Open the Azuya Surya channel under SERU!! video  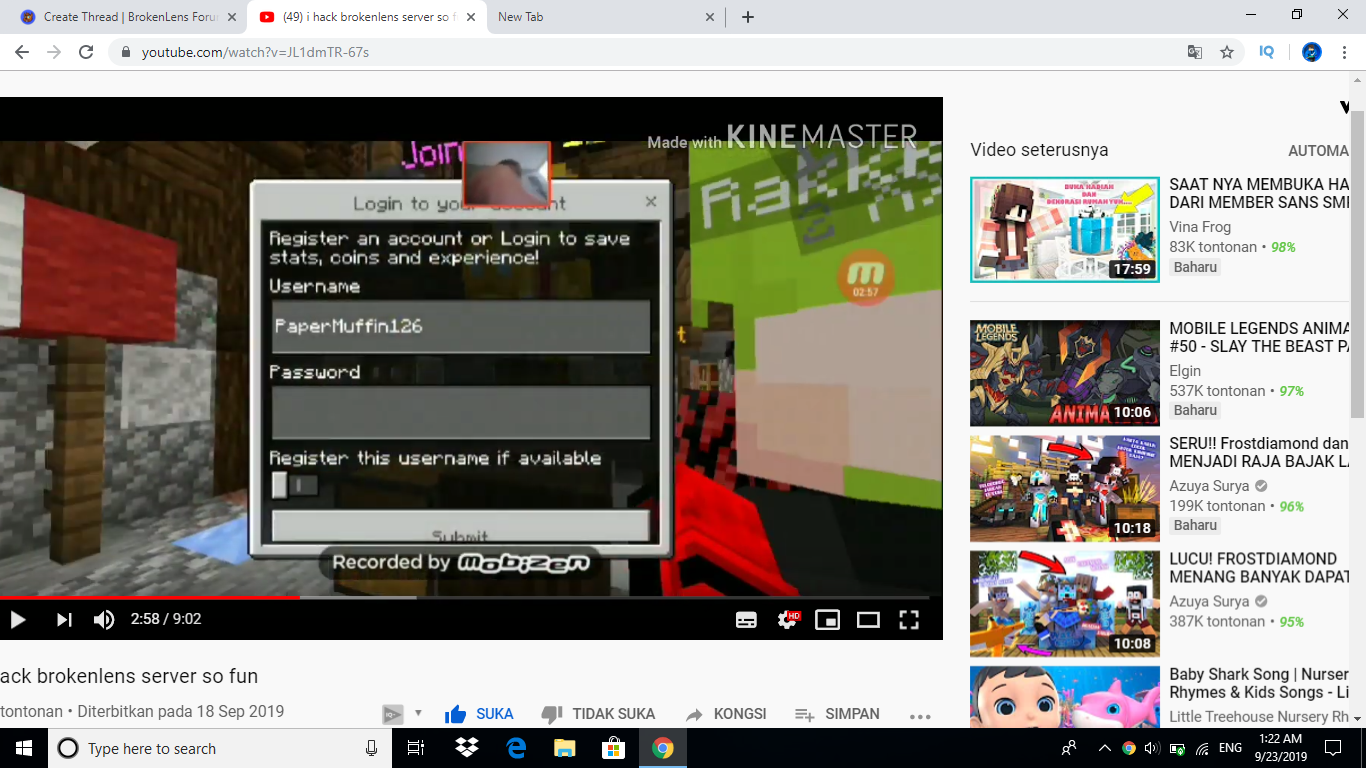click(x=1209, y=486)
